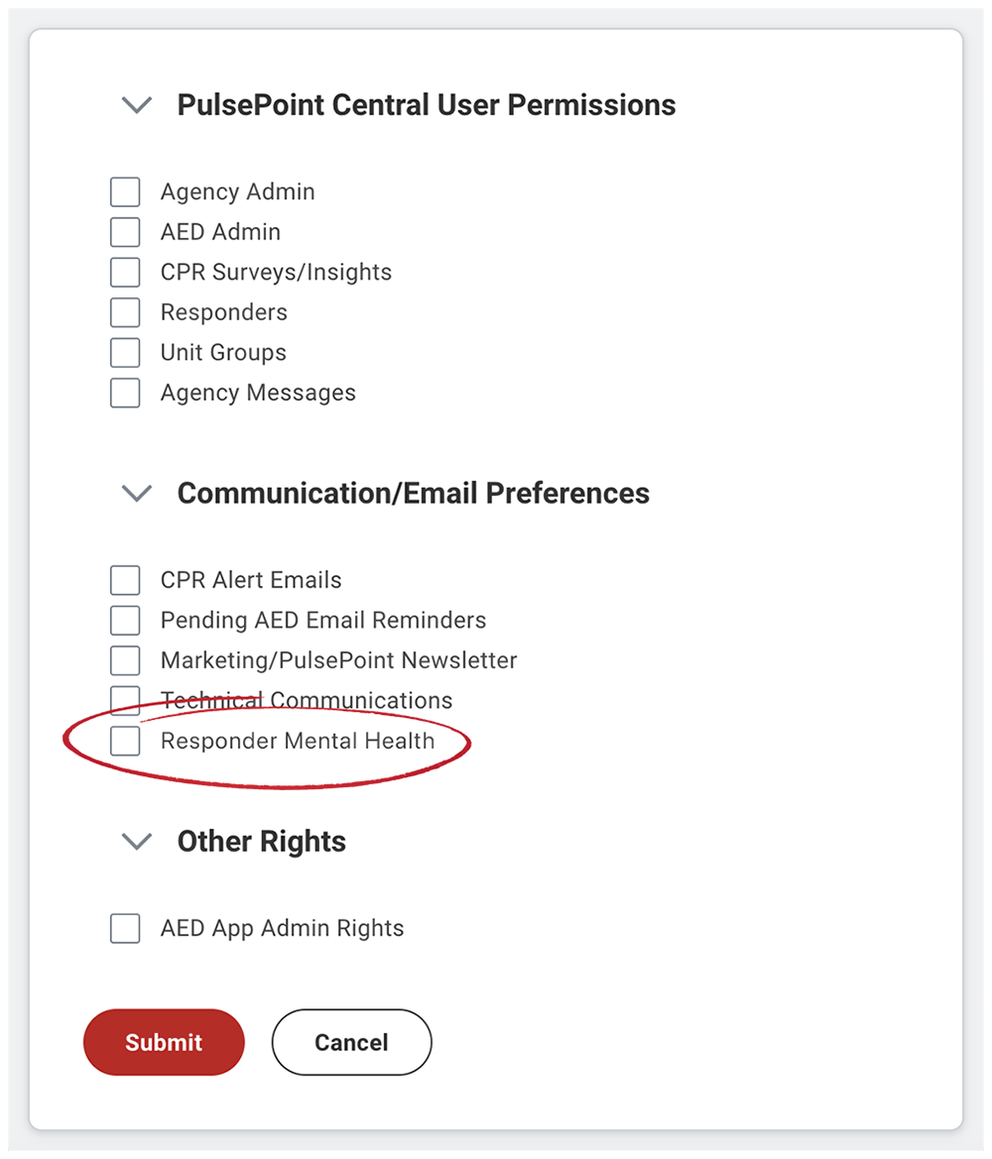Click the Cancel button
This screenshot has height=1159, width=992.
pyautogui.click(x=351, y=1042)
